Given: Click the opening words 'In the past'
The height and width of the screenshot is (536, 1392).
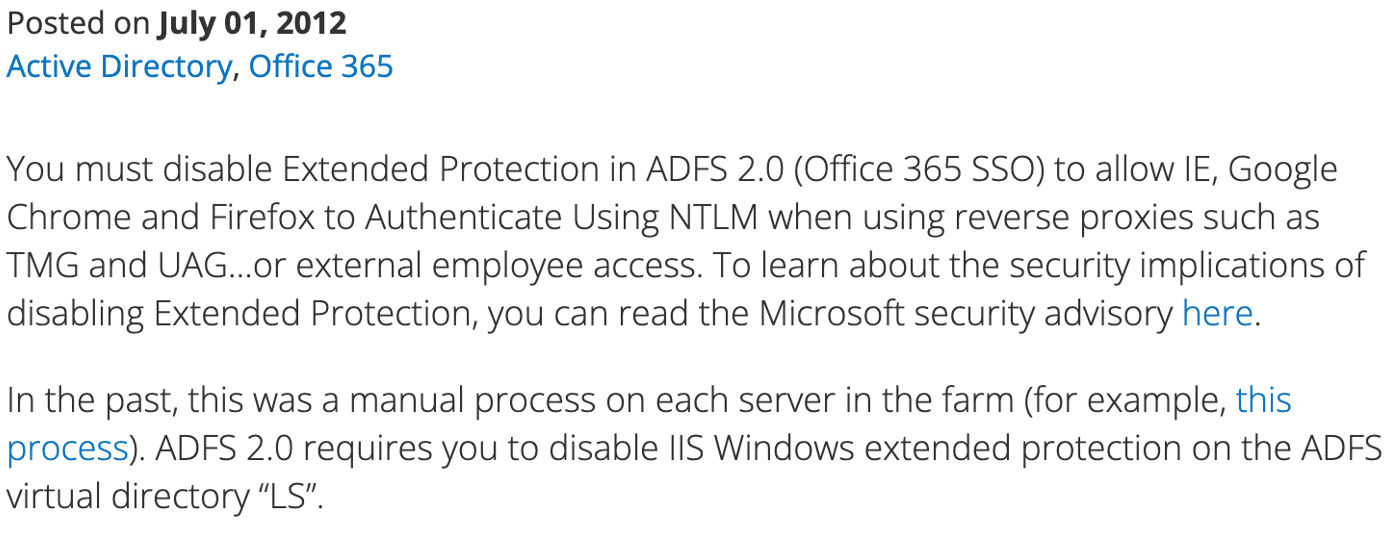Looking at the screenshot, I should [x=92, y=401].
